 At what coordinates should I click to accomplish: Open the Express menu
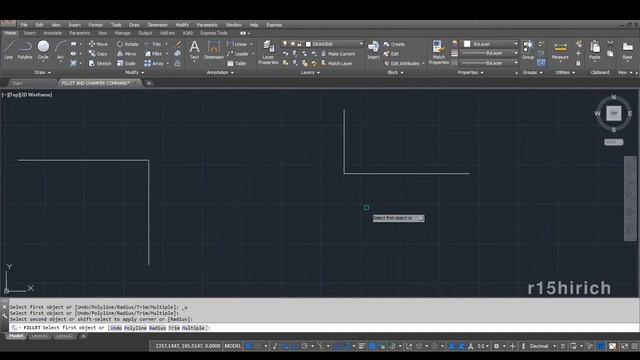[274, 25]
